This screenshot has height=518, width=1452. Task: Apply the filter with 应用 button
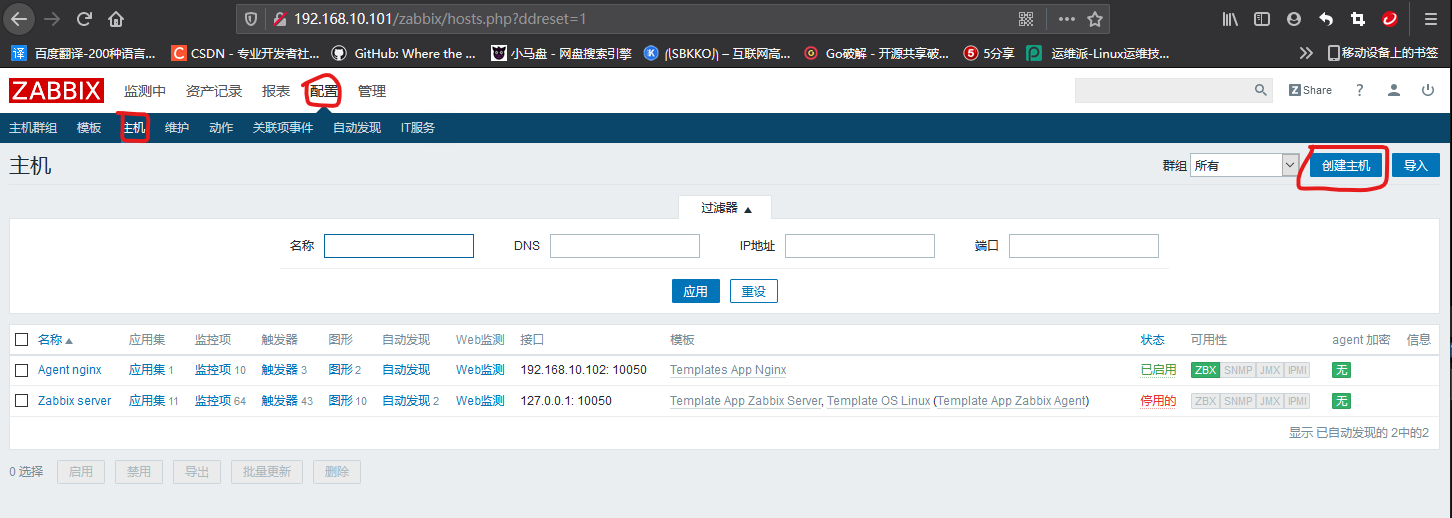point(695,291)
